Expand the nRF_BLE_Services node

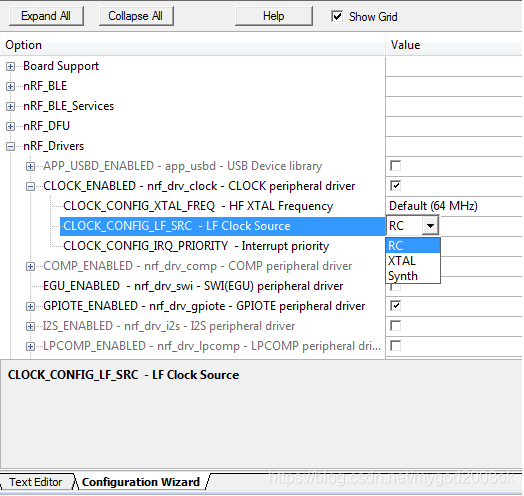click(10, 107)
